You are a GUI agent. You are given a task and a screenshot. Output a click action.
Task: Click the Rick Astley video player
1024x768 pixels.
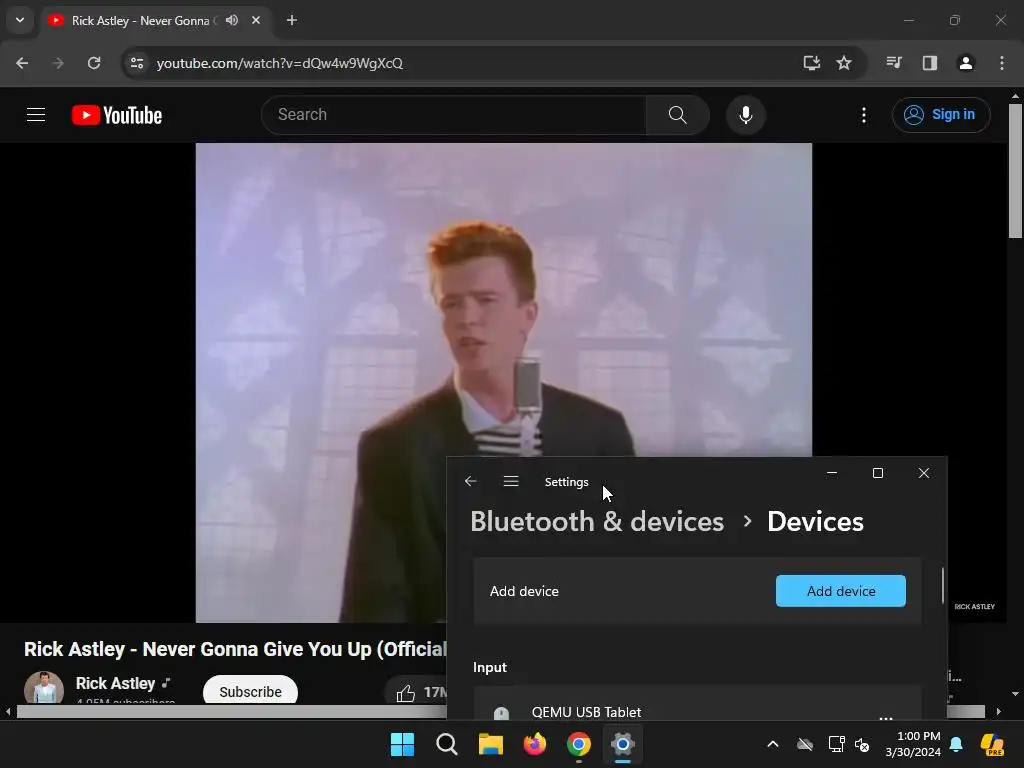click(504, 299)
